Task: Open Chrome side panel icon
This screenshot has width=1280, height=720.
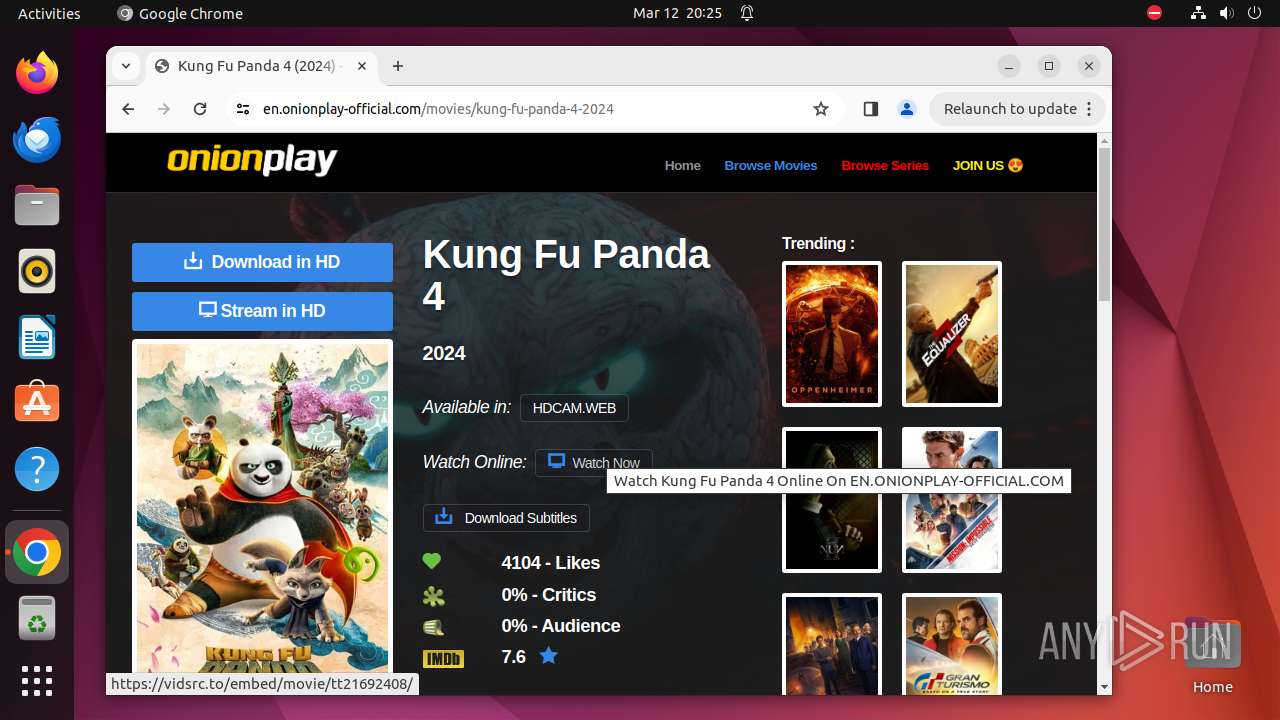Action: pyautogui.click(x=870, y=109)
